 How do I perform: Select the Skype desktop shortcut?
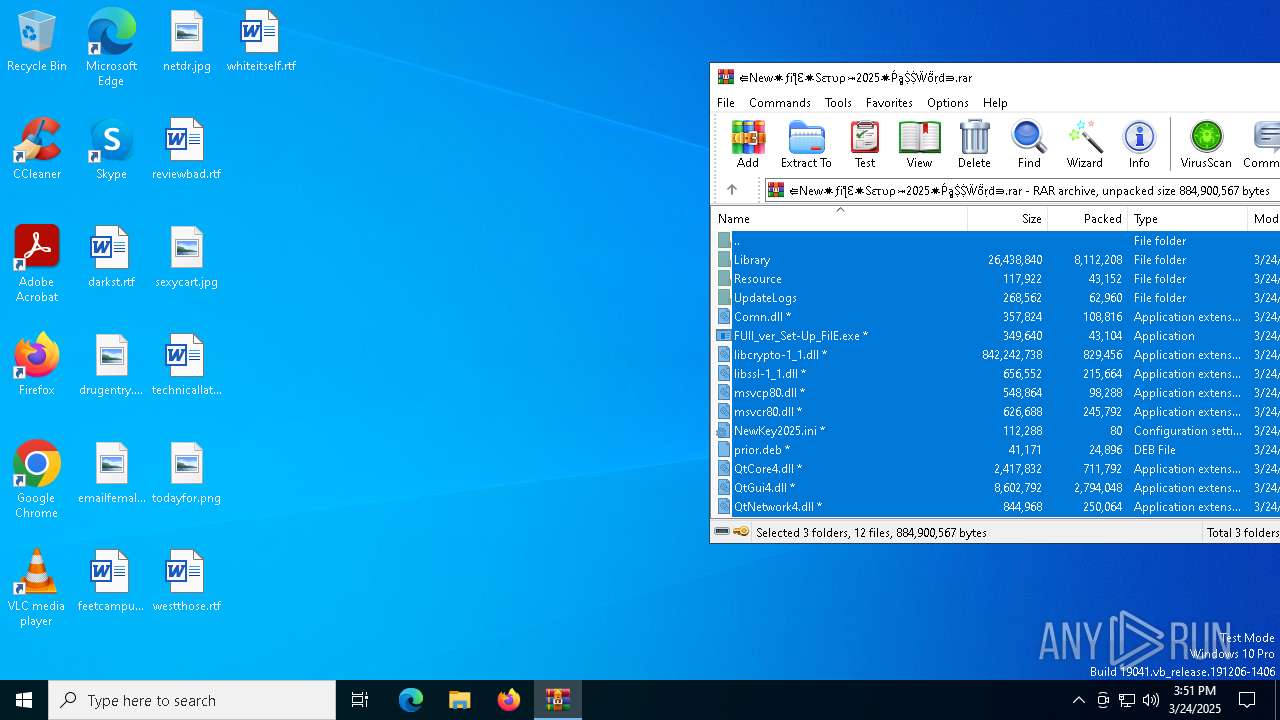coord(111,149)
